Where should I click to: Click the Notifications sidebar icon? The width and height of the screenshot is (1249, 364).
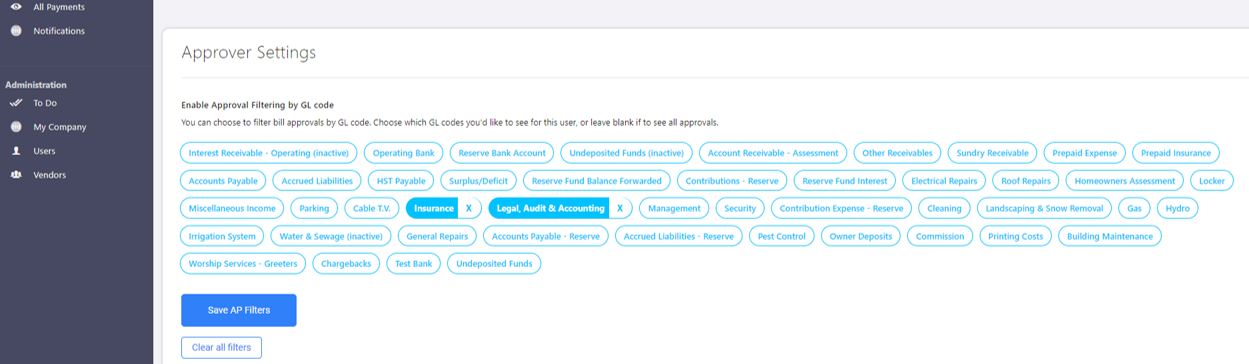(x=15, y=31)
